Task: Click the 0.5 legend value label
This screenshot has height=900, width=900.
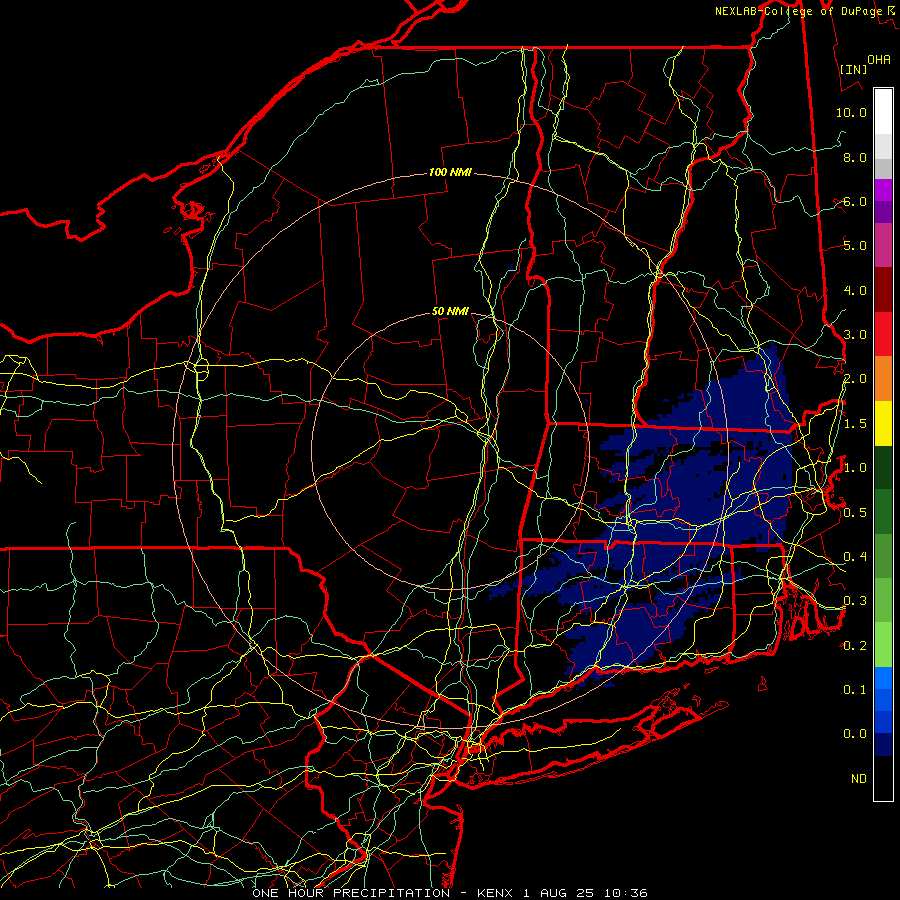Action: click(855, 512)
